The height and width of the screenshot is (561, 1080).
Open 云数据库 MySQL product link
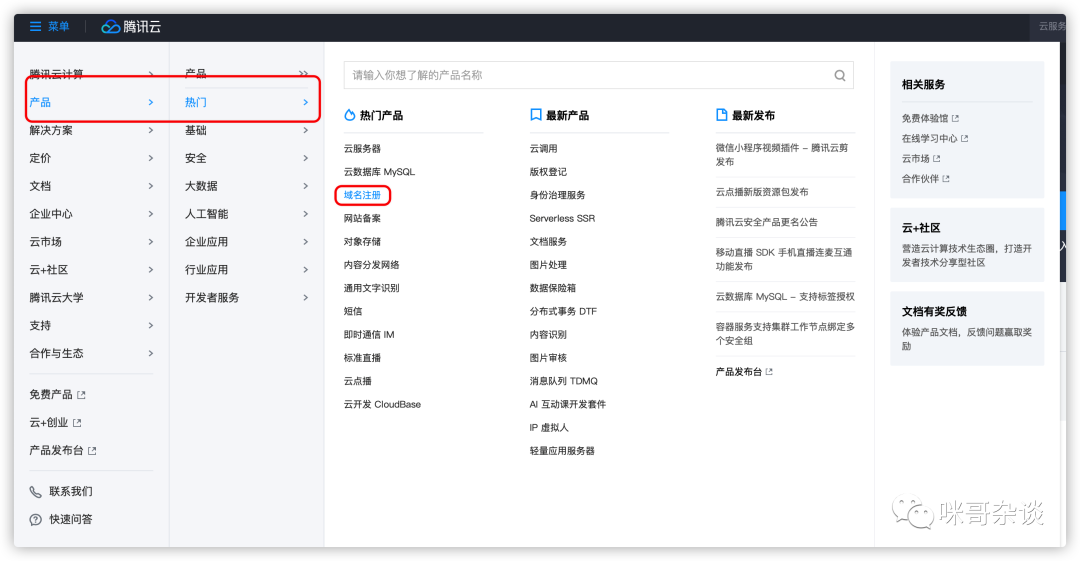point(380,172)
